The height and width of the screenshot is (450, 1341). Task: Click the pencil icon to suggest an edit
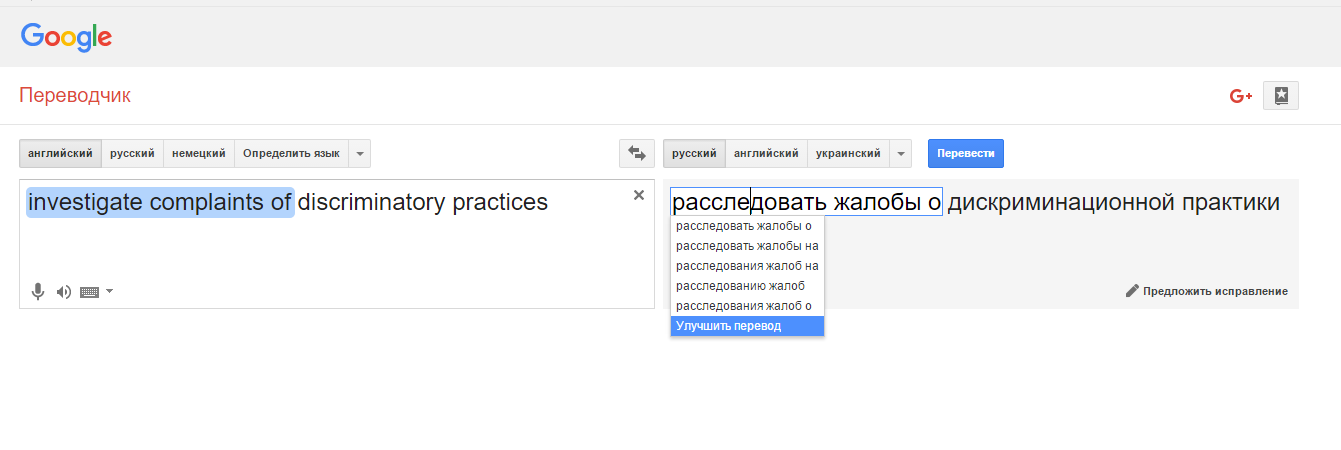(x=1132, y=291)
